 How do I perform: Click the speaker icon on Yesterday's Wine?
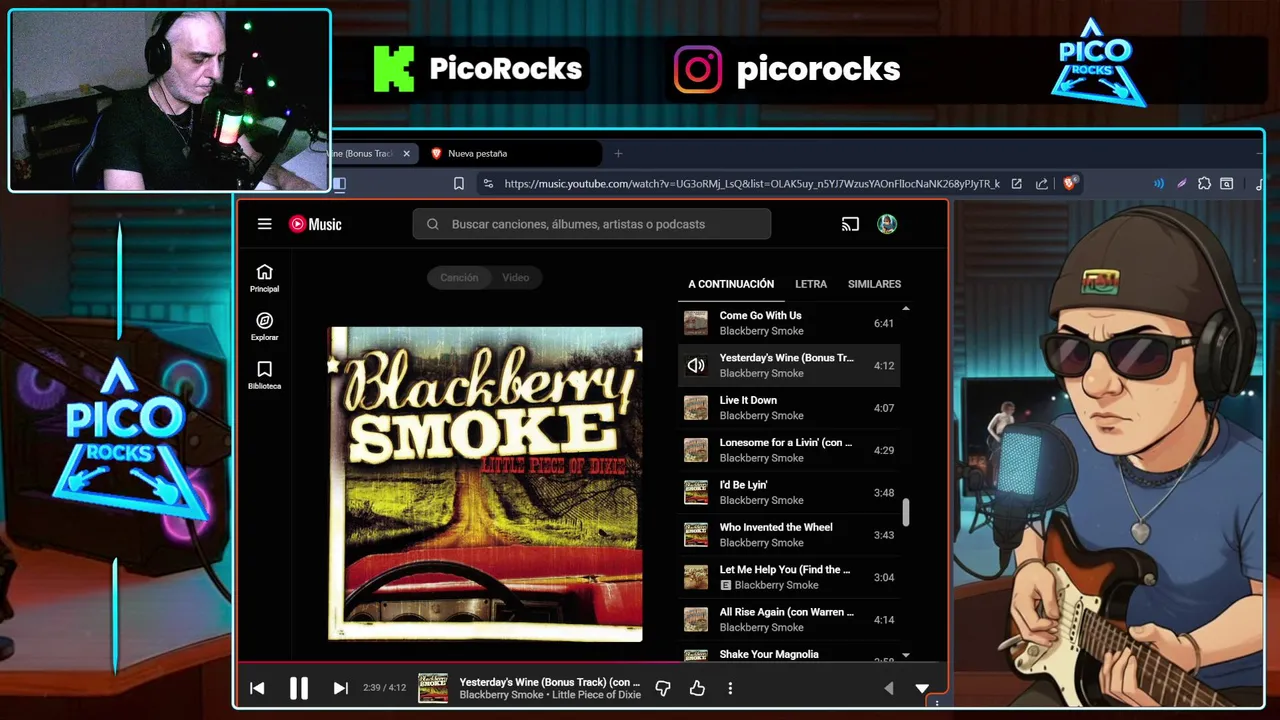(696, 365)
